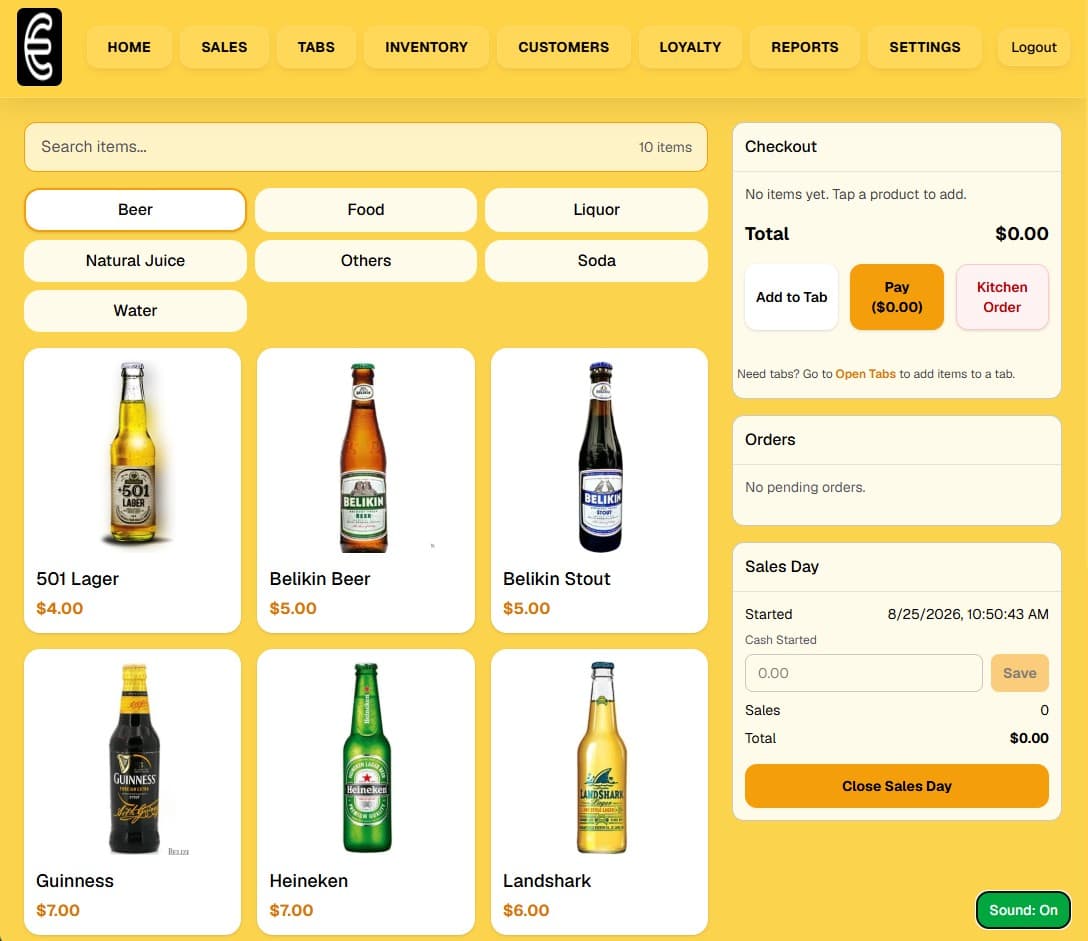Click the Pay ($0.00) button
The height and width of the screenshot is (941, 1088).
click(x=896, y=297)
